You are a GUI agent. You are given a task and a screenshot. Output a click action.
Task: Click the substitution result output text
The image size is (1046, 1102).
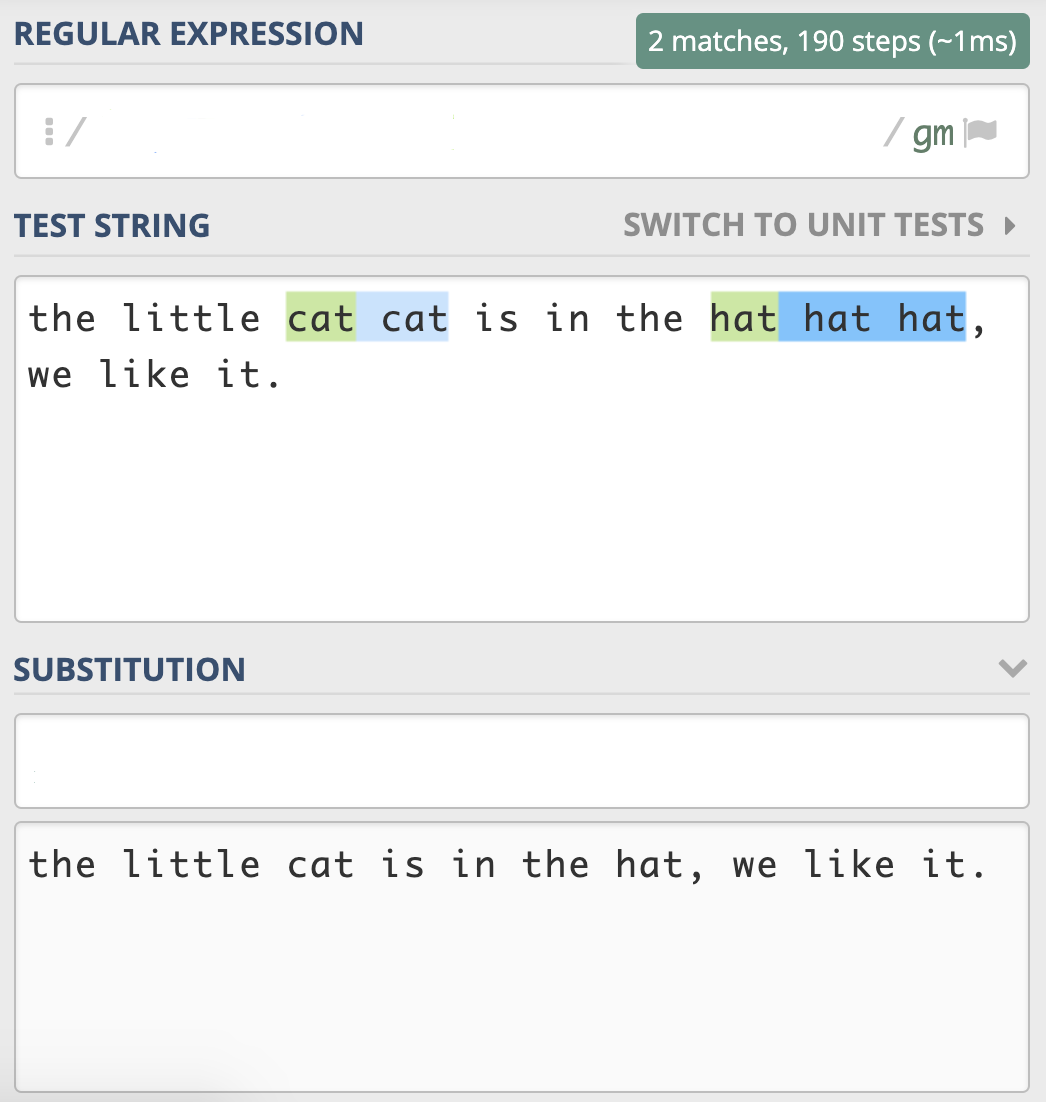tap(508, 864)
